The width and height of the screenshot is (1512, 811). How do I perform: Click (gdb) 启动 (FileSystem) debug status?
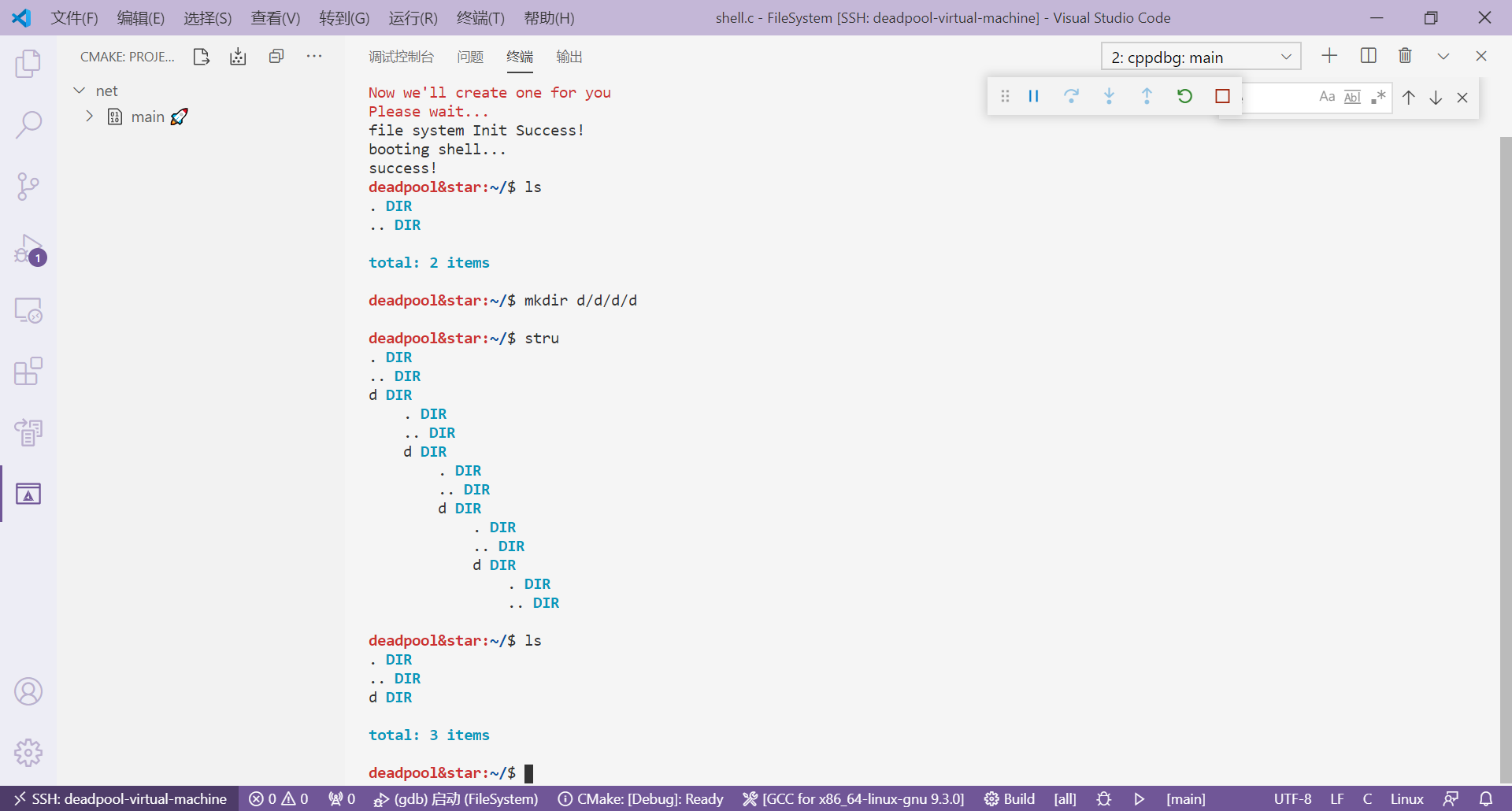click(456, 798)
